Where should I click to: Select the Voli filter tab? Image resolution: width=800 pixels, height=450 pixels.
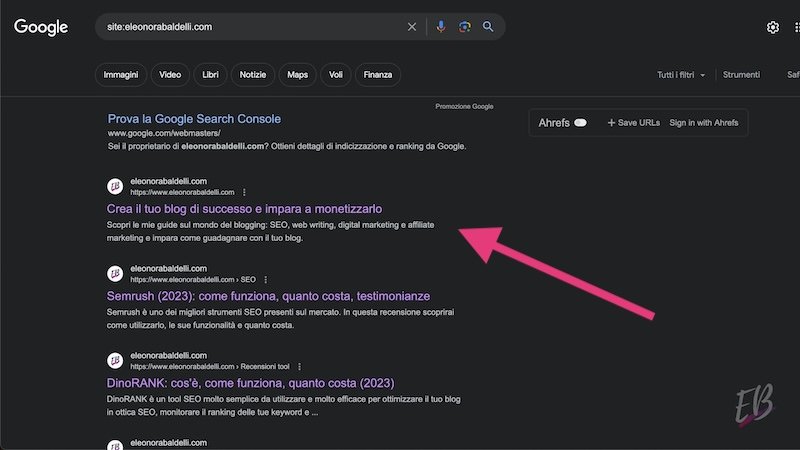pos(336,75)
